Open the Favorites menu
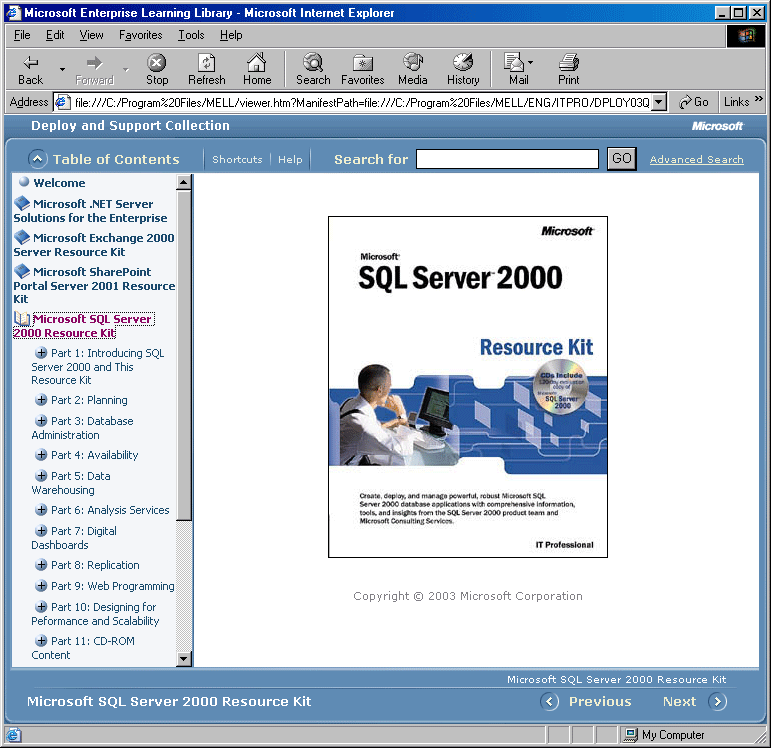This screenshot has width=771, height=748. pyautogui.click(x=141, y=35)
